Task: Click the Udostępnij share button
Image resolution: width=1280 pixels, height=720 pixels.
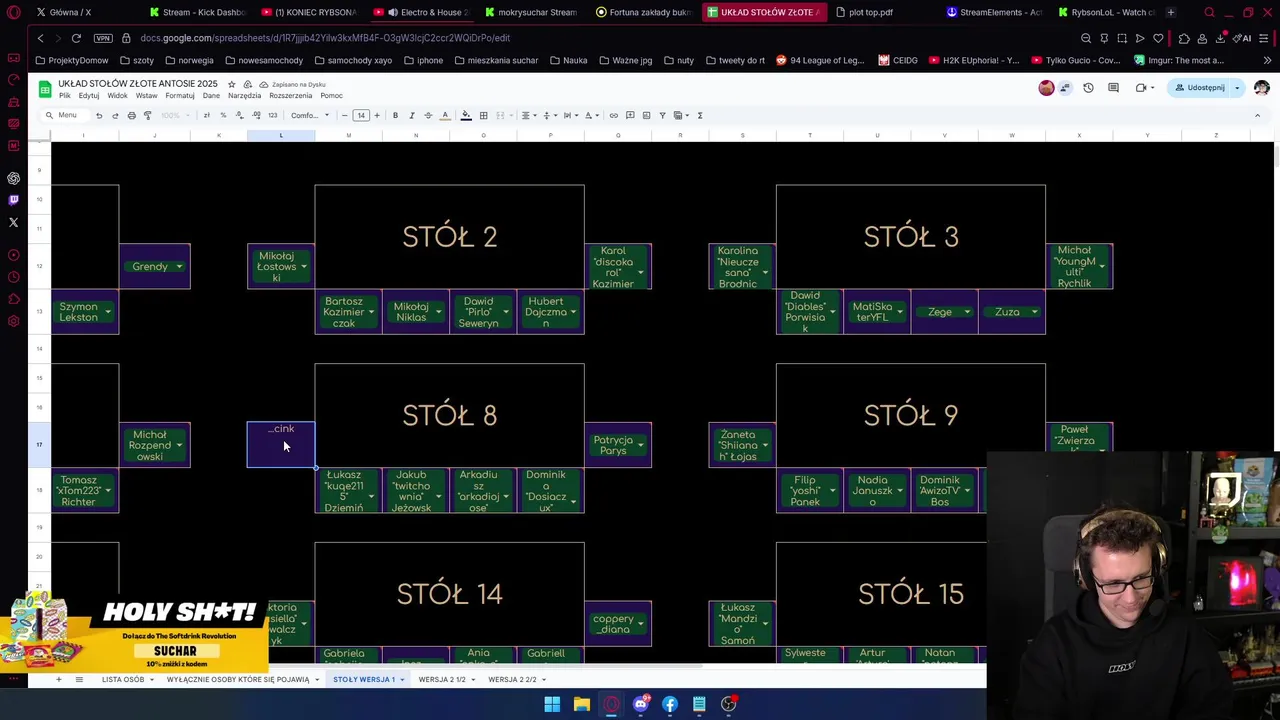Action: (1200, 88)
